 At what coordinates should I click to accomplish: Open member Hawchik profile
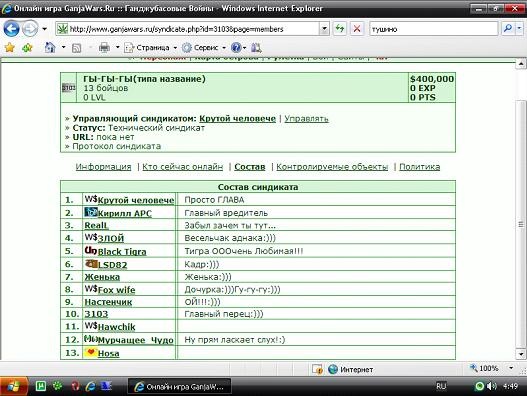[x=116, y=327]
